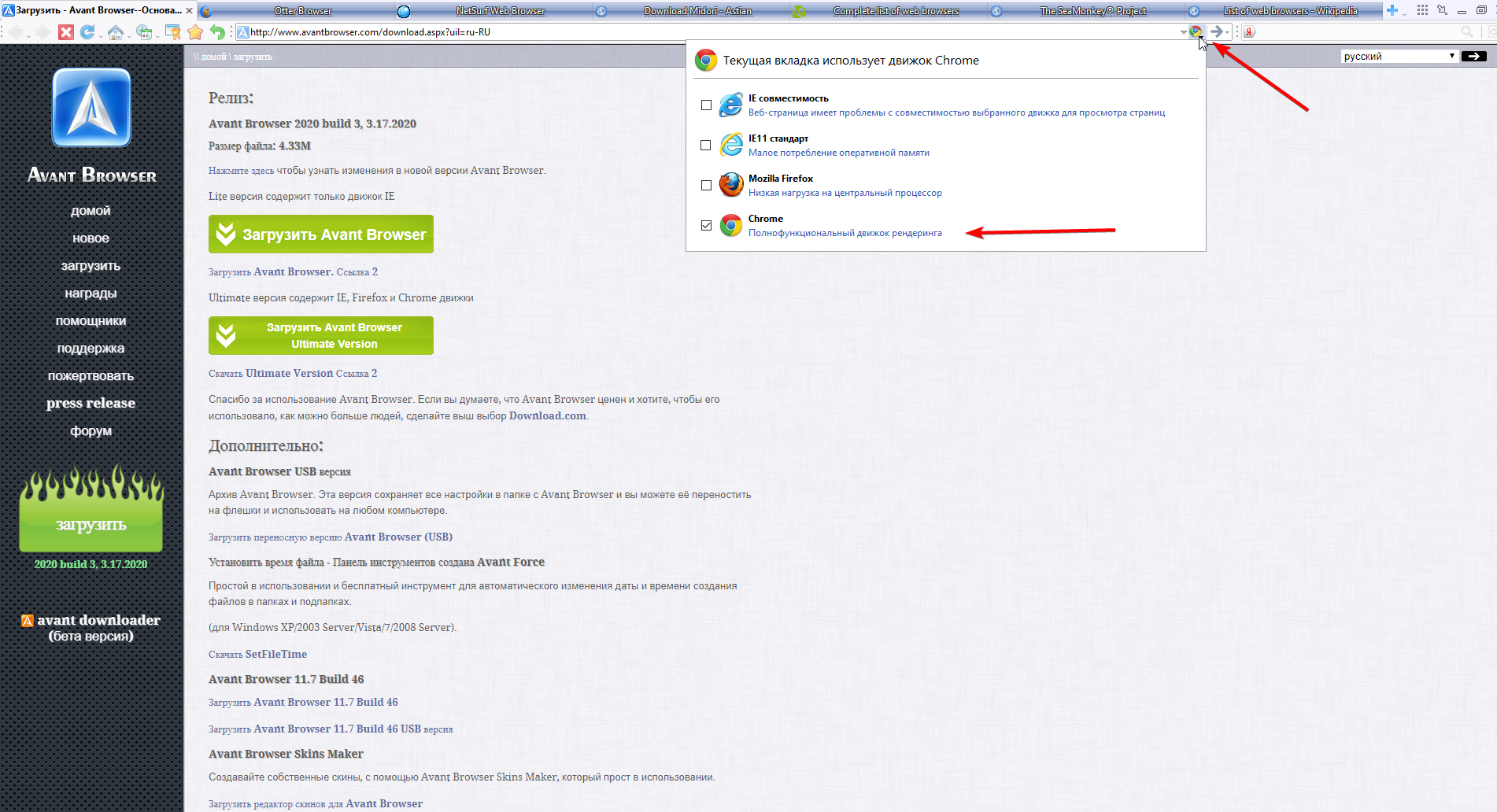Open the dropdown arrow beside the Go button
The image size is (1497, 812).
click(x=1228, y=32)
